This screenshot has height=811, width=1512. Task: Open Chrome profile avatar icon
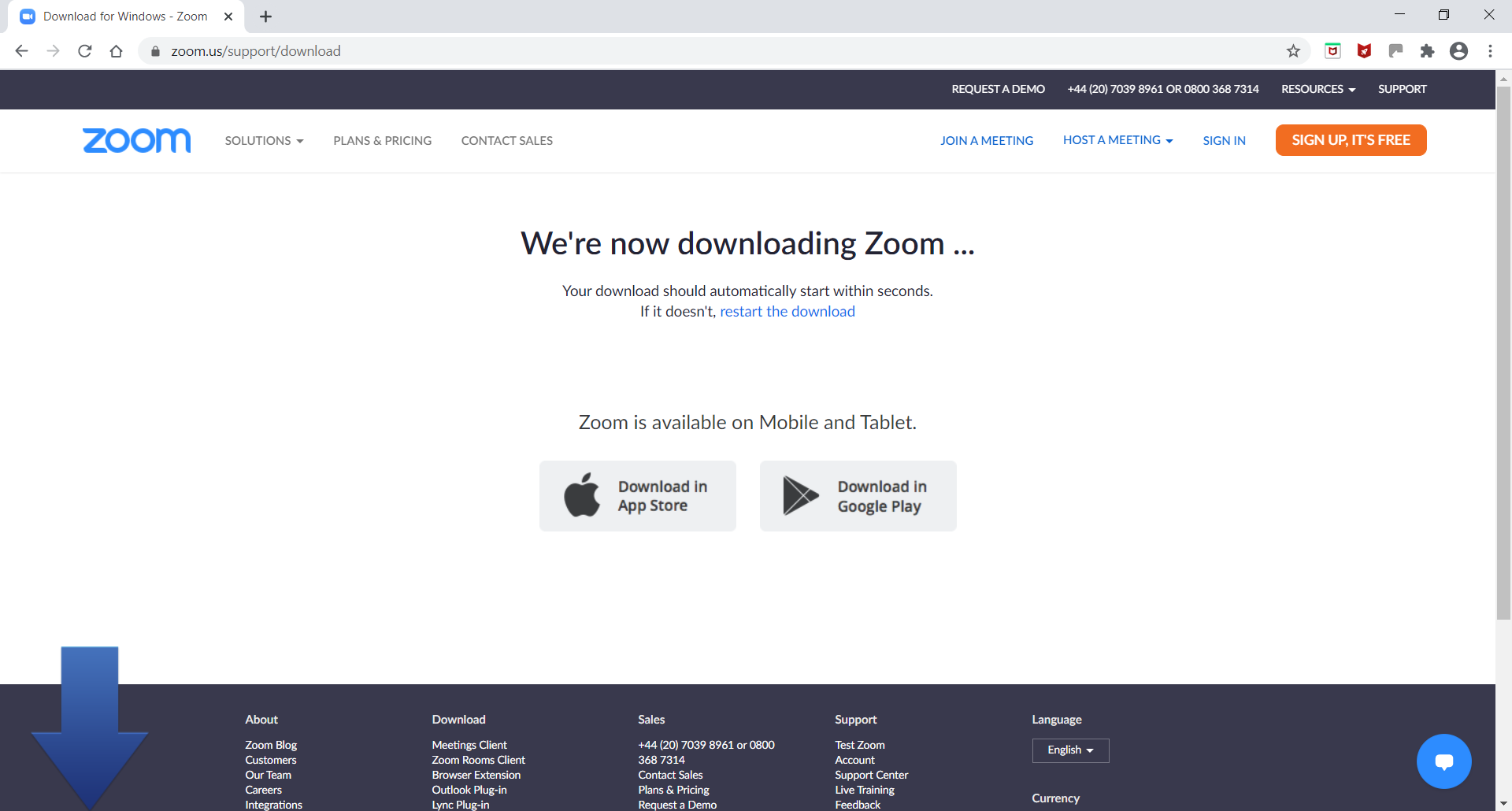click(1458, 51)
